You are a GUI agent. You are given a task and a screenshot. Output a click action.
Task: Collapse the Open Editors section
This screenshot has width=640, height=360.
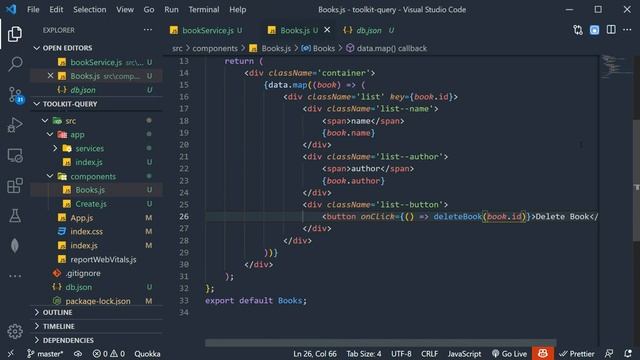coord(37,48)
